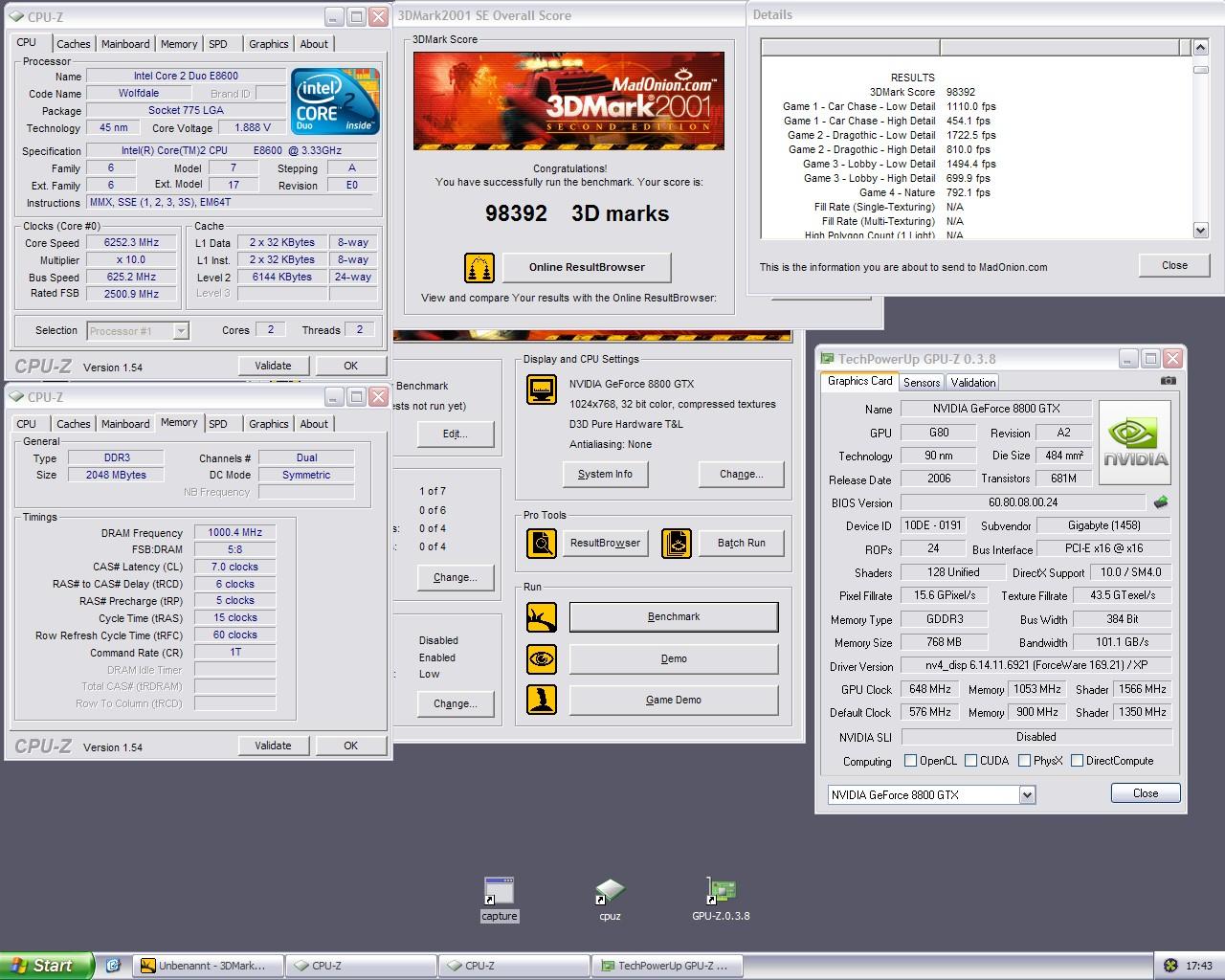Click Internet Explorer quick launch icon
This screenshot has width=1225, height=980.
(x=113, y=966)
